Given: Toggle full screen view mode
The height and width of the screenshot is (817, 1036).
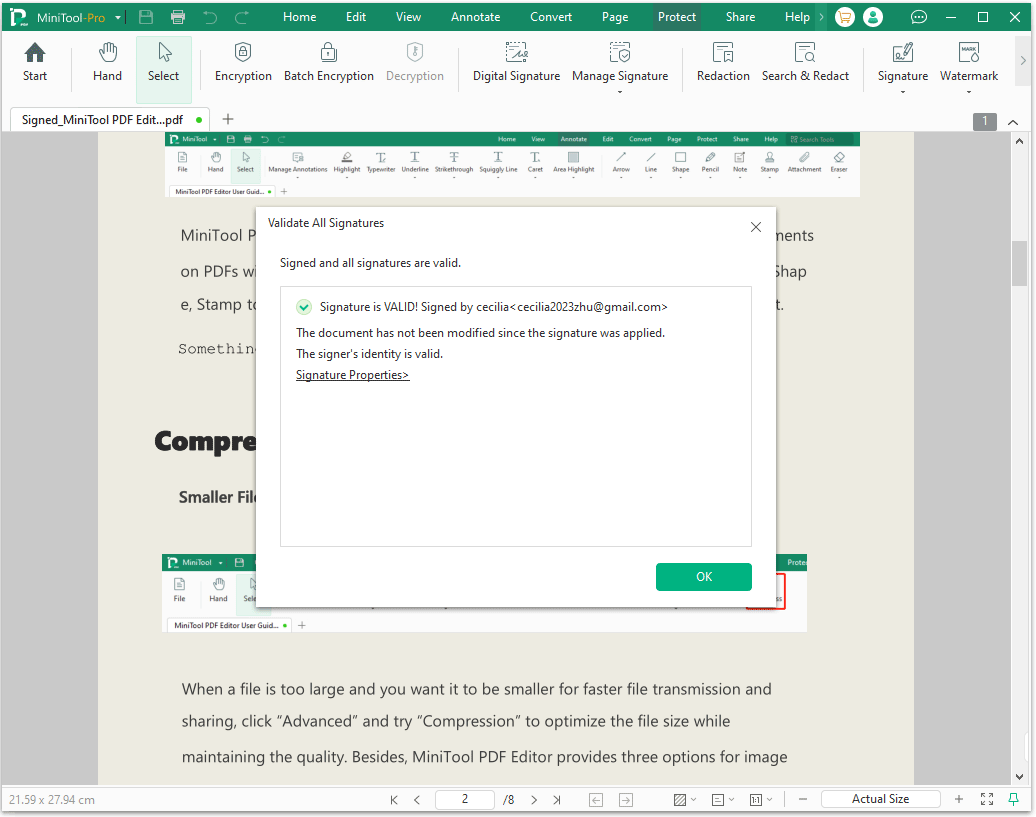Looking at the screenshot, I should click(987, 799).
